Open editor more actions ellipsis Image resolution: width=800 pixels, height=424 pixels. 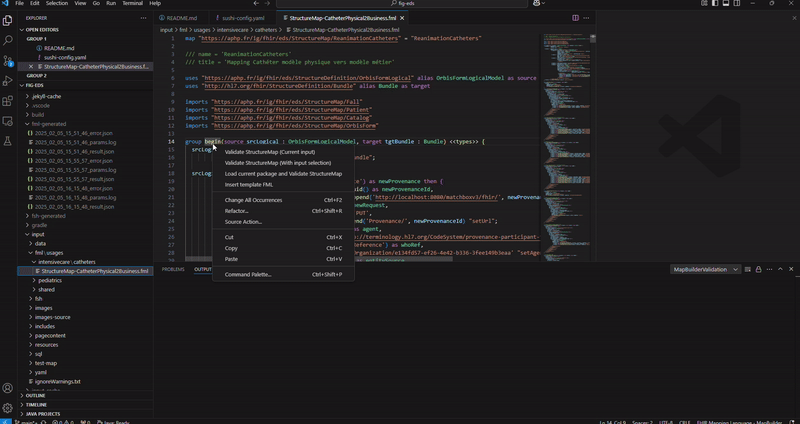pos(586,18)
